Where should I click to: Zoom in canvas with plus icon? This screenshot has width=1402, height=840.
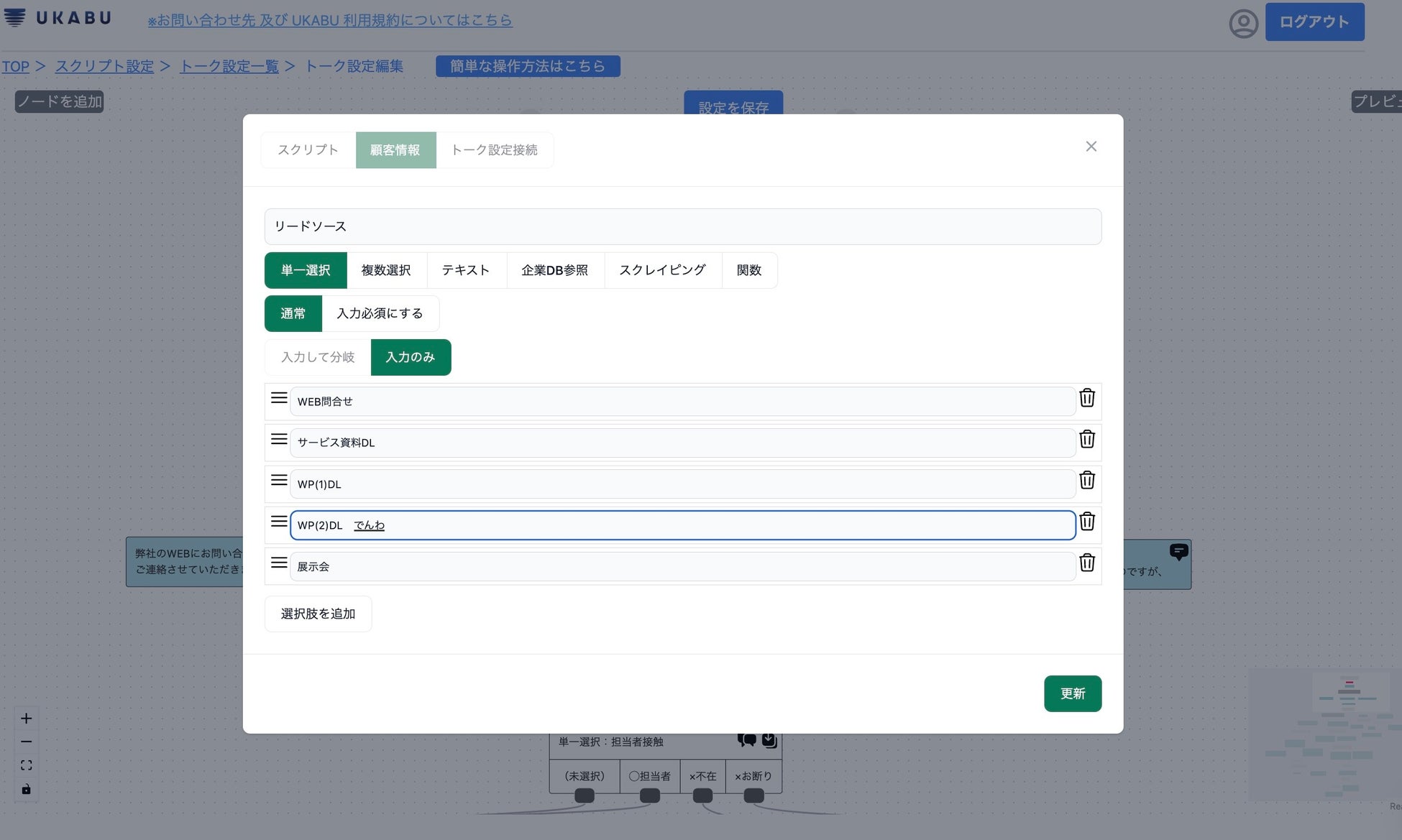(x=26, y=719)
